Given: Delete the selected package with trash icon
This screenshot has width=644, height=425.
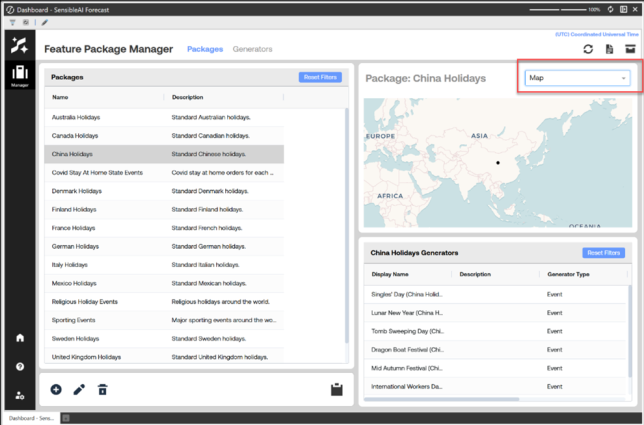Looking at the screenshot, I should coord(102,389).
